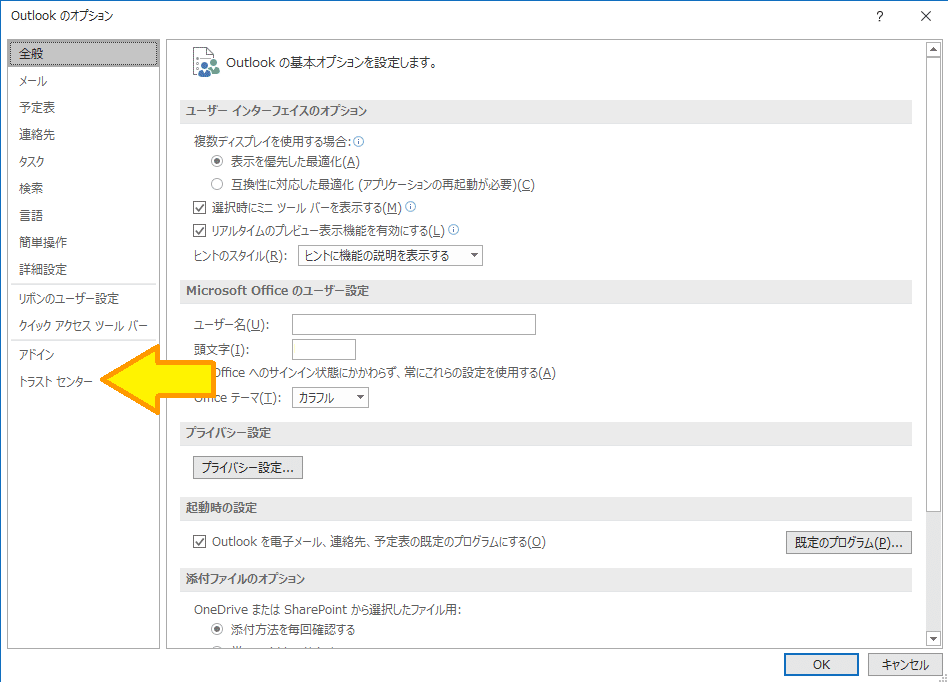Open 言語 options category
Viewport: 948px width, 682px height.
coord(83,215)
